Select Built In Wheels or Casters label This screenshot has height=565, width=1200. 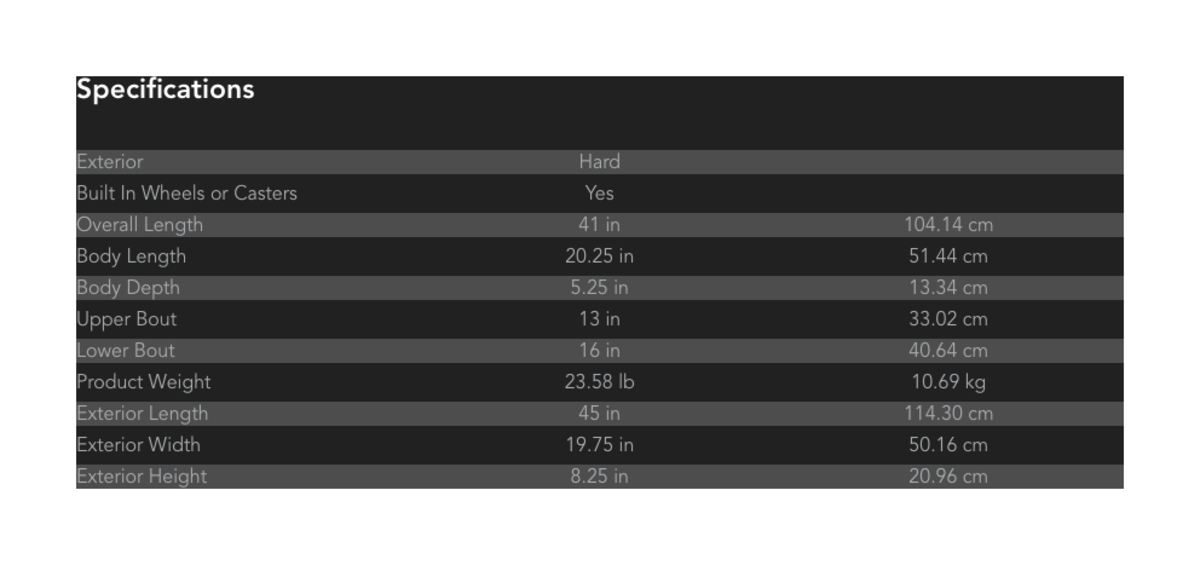coord(187,193)
